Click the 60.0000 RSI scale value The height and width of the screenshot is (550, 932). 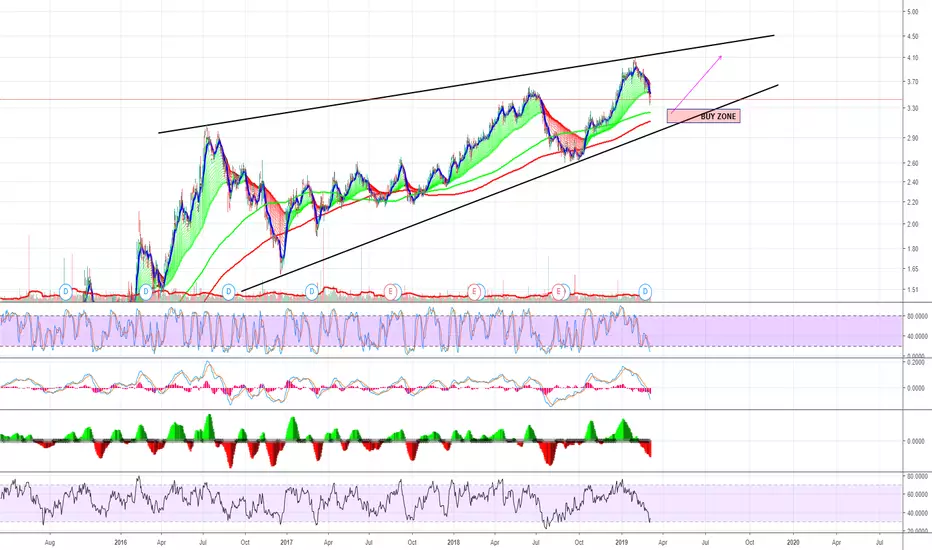click(917, 494)
